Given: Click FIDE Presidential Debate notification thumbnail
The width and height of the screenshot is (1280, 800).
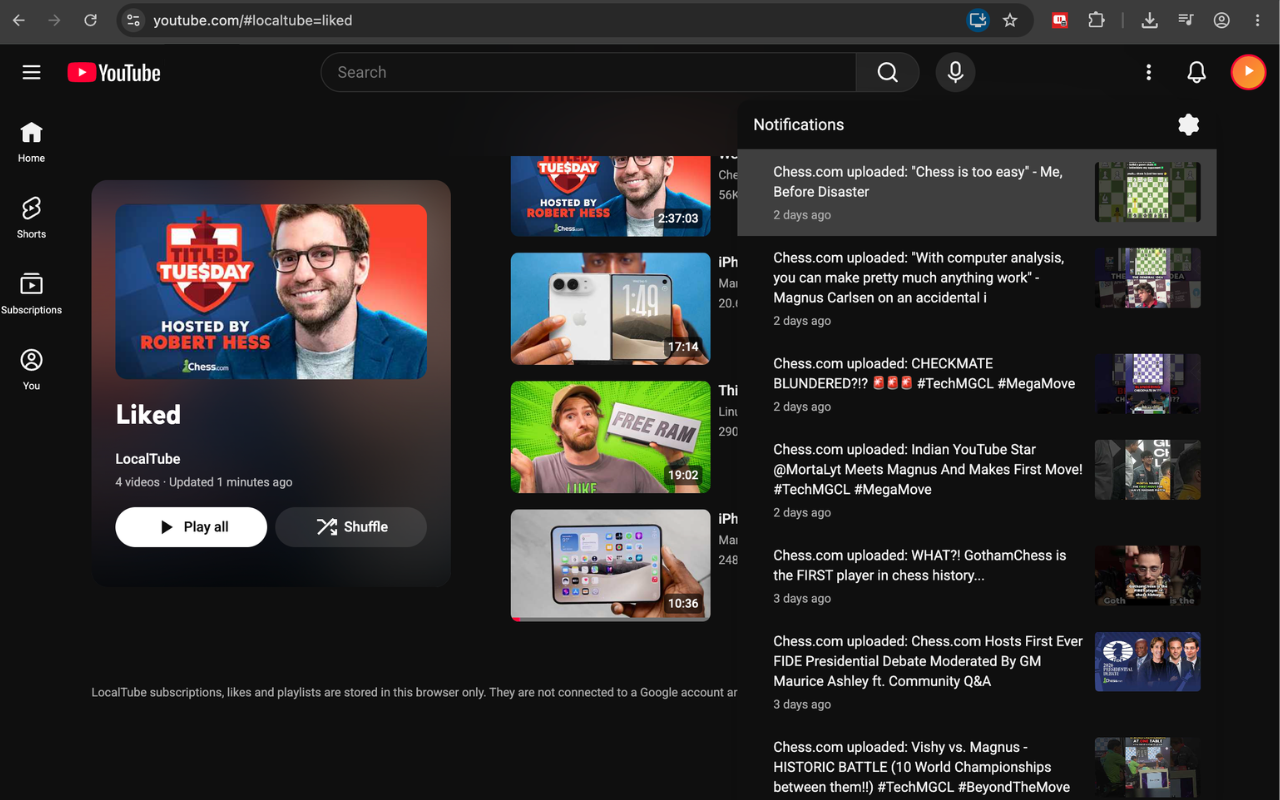Looking at the screenshot, I should click(1148, 662).
